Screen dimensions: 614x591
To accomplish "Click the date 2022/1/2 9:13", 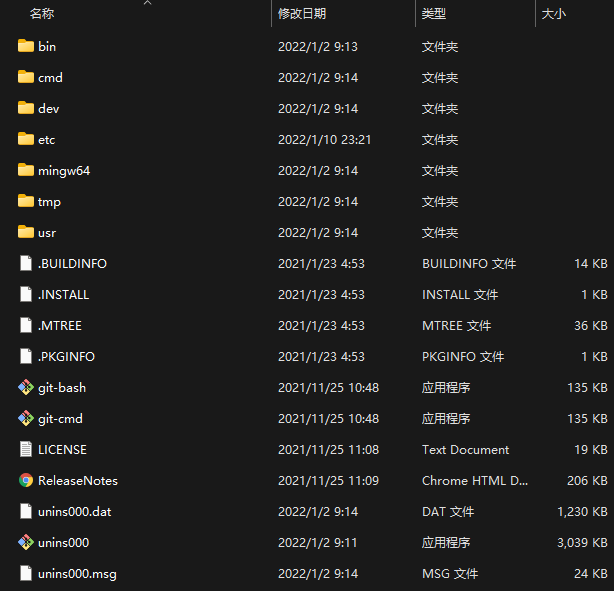I will (318, 46).
